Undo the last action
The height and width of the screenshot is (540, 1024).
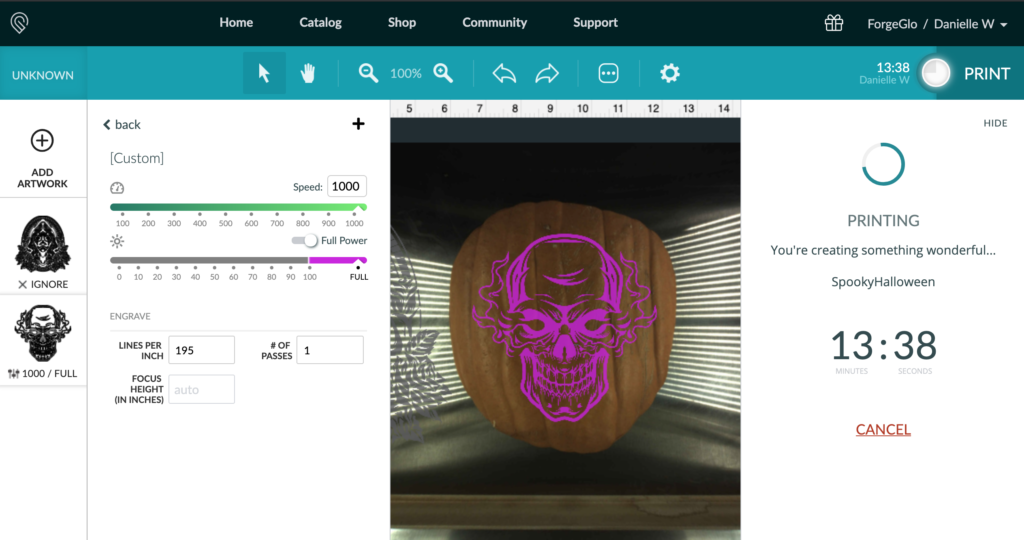pyautogui.click(x=504, y=72)
